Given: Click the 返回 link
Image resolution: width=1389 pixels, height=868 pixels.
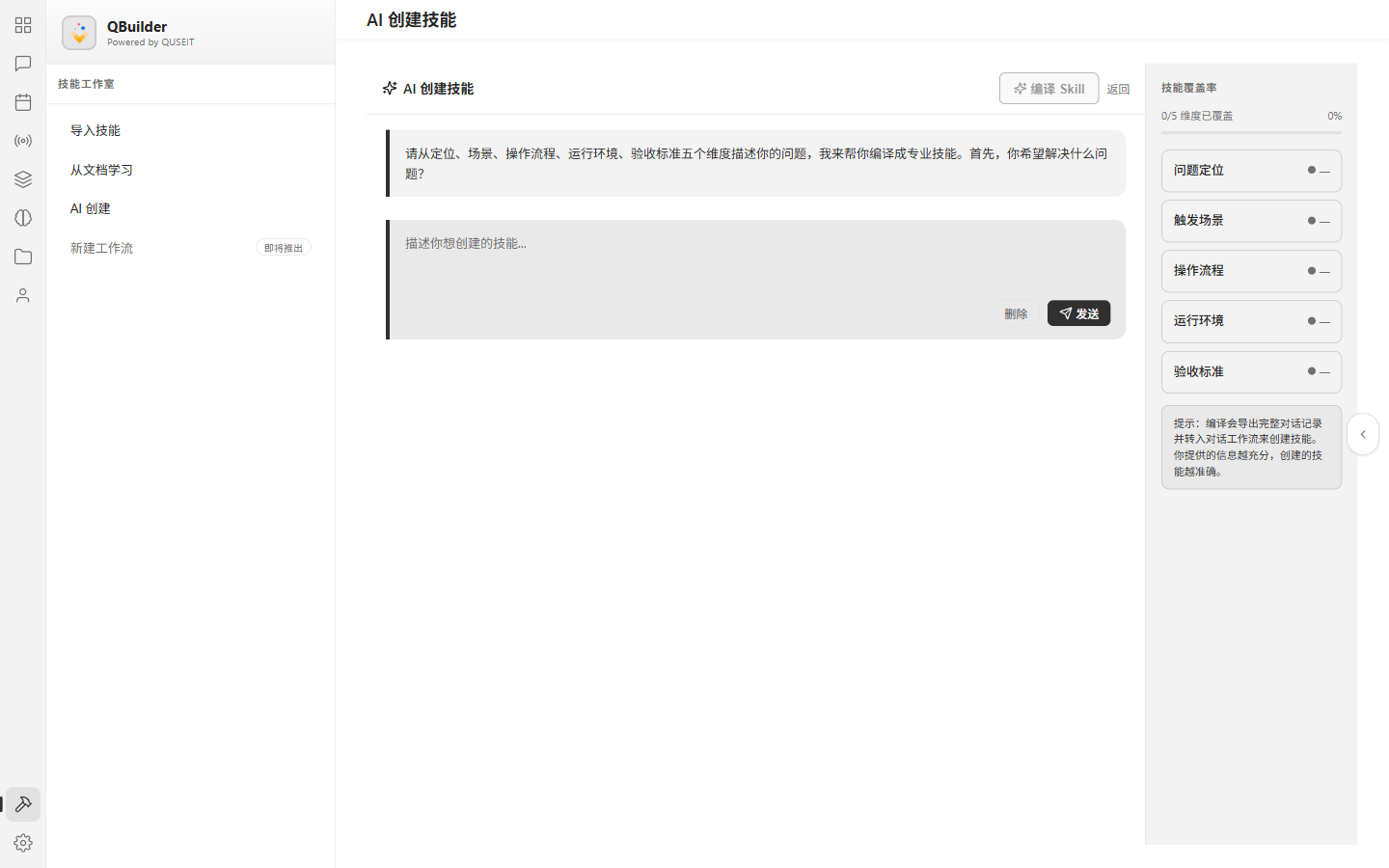Looking at the screenshot, I should [x=1118, y=89].
